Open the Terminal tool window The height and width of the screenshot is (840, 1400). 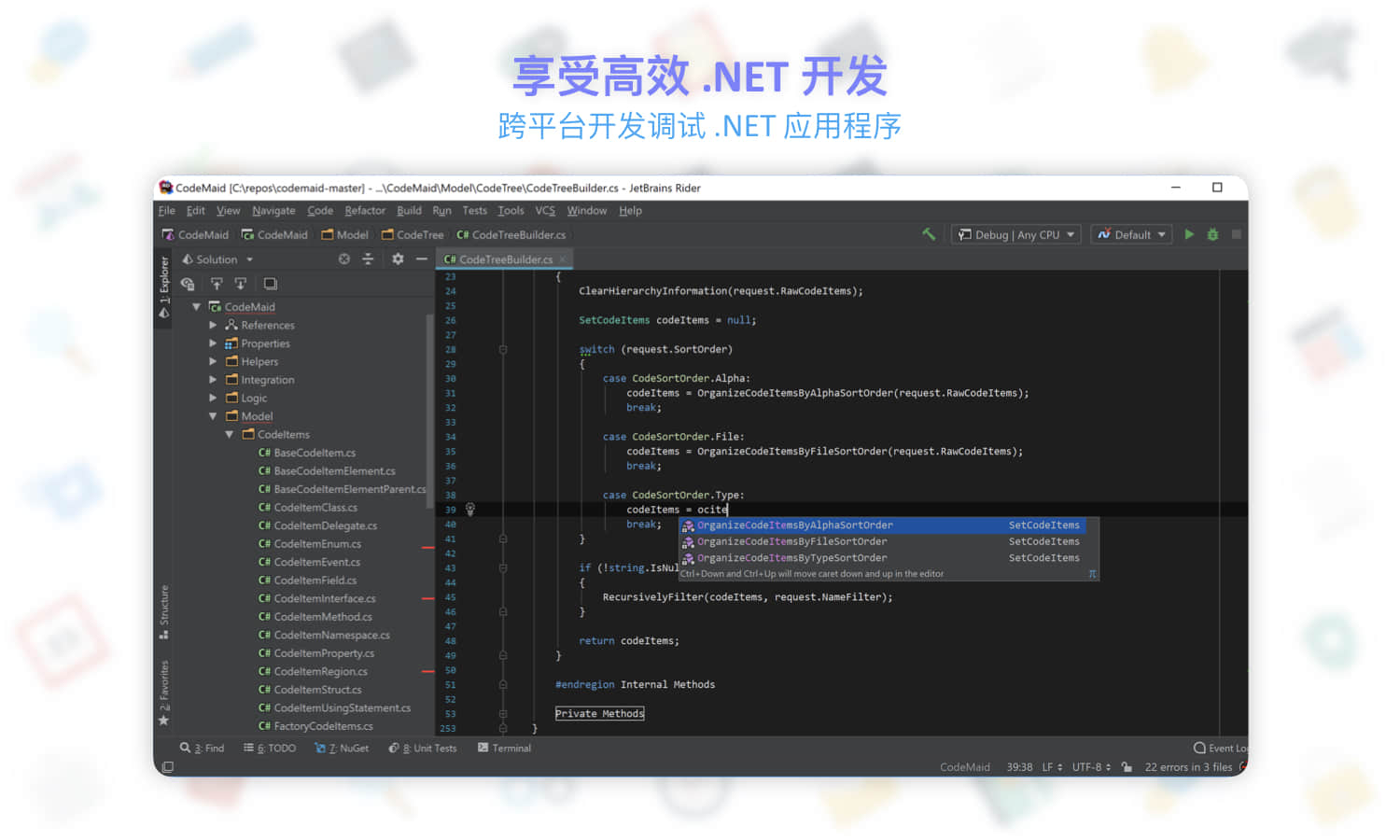pyautogui.click(x=505, y=749)
